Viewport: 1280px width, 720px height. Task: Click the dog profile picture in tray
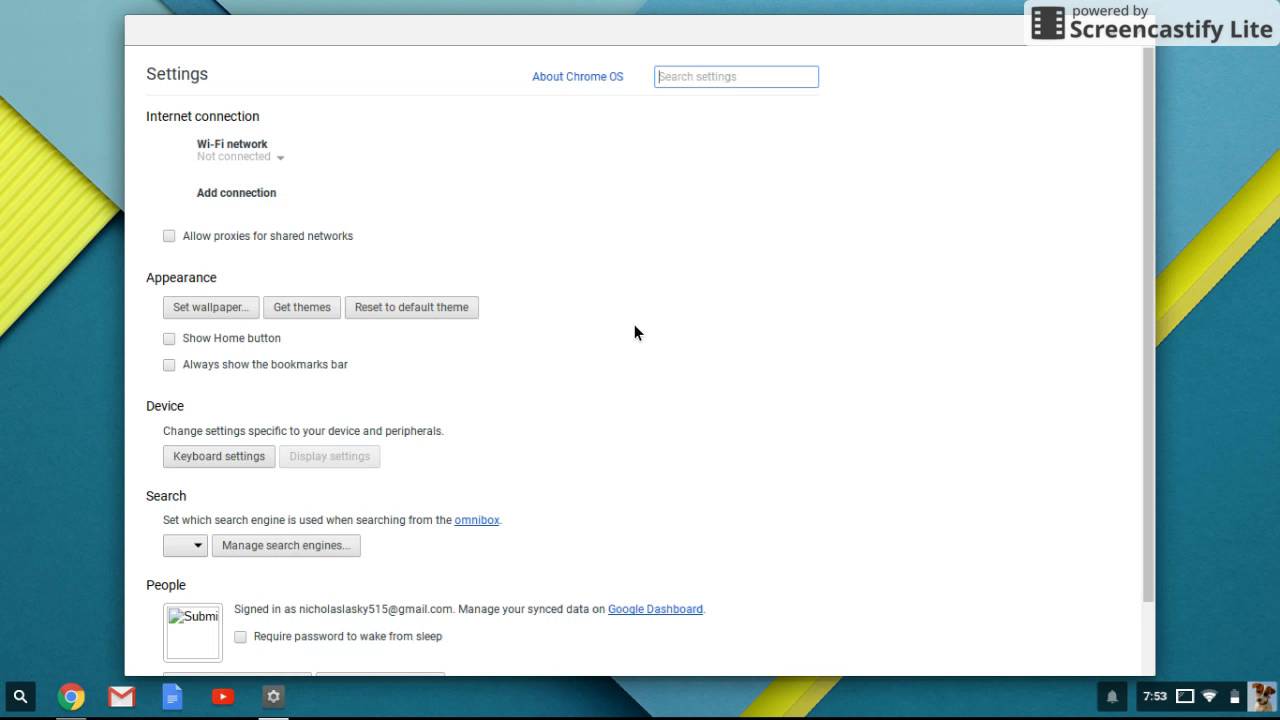point(1263,696)
